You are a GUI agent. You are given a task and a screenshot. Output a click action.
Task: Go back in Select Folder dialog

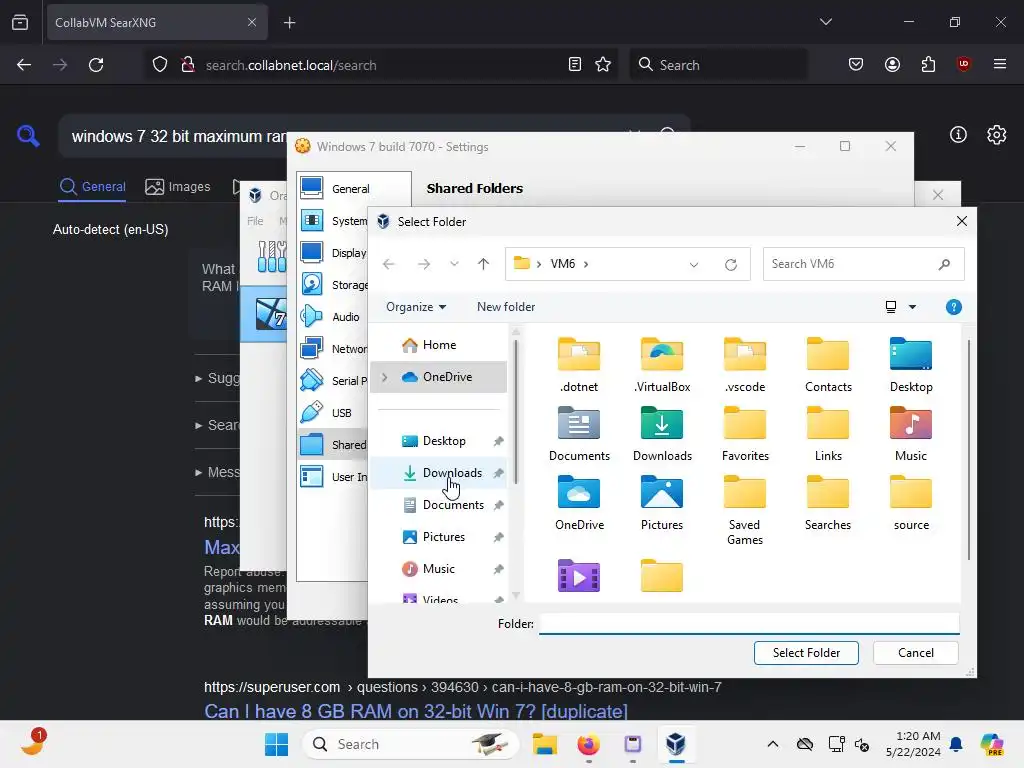(x=389, y=264)
